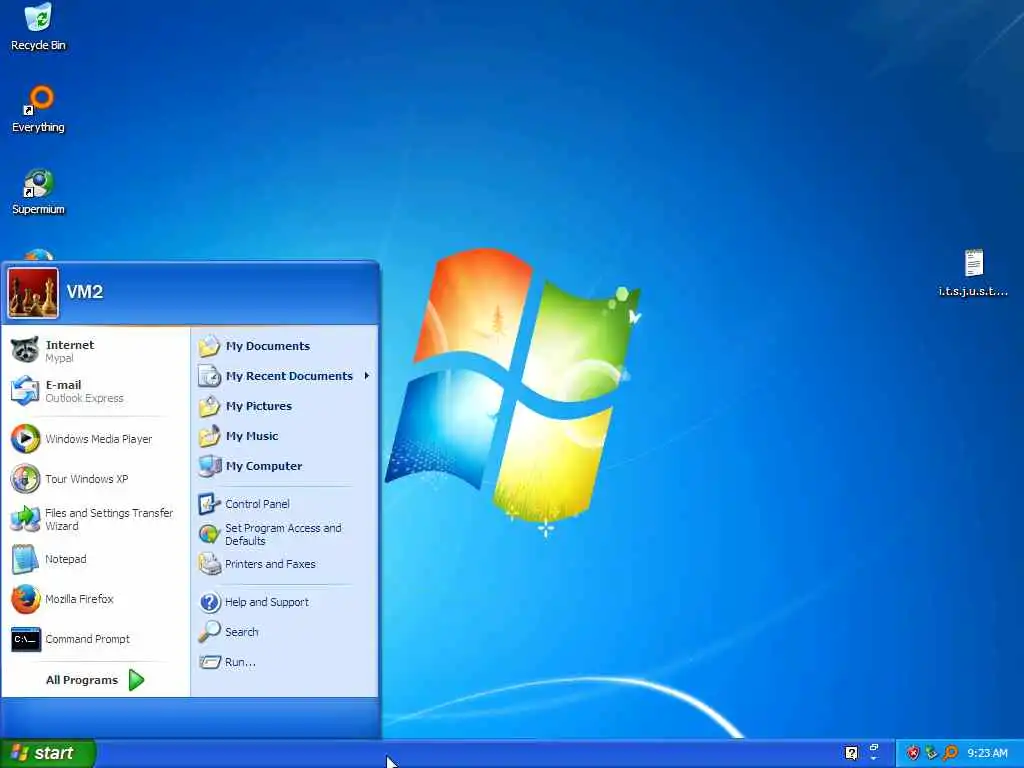Open Control Panel

click(x=285, y=504)
